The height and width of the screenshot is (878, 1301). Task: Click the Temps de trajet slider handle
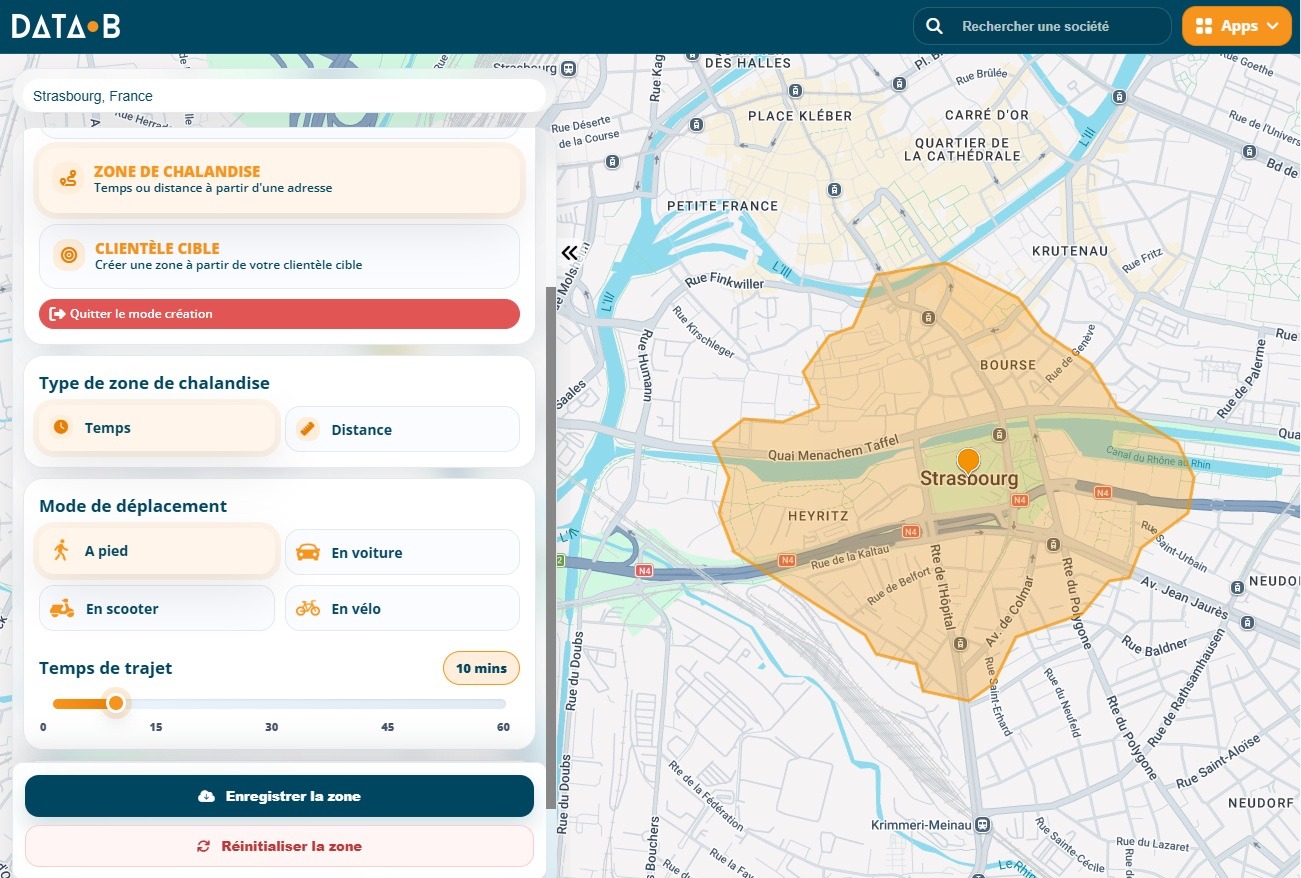pos(116,703)
